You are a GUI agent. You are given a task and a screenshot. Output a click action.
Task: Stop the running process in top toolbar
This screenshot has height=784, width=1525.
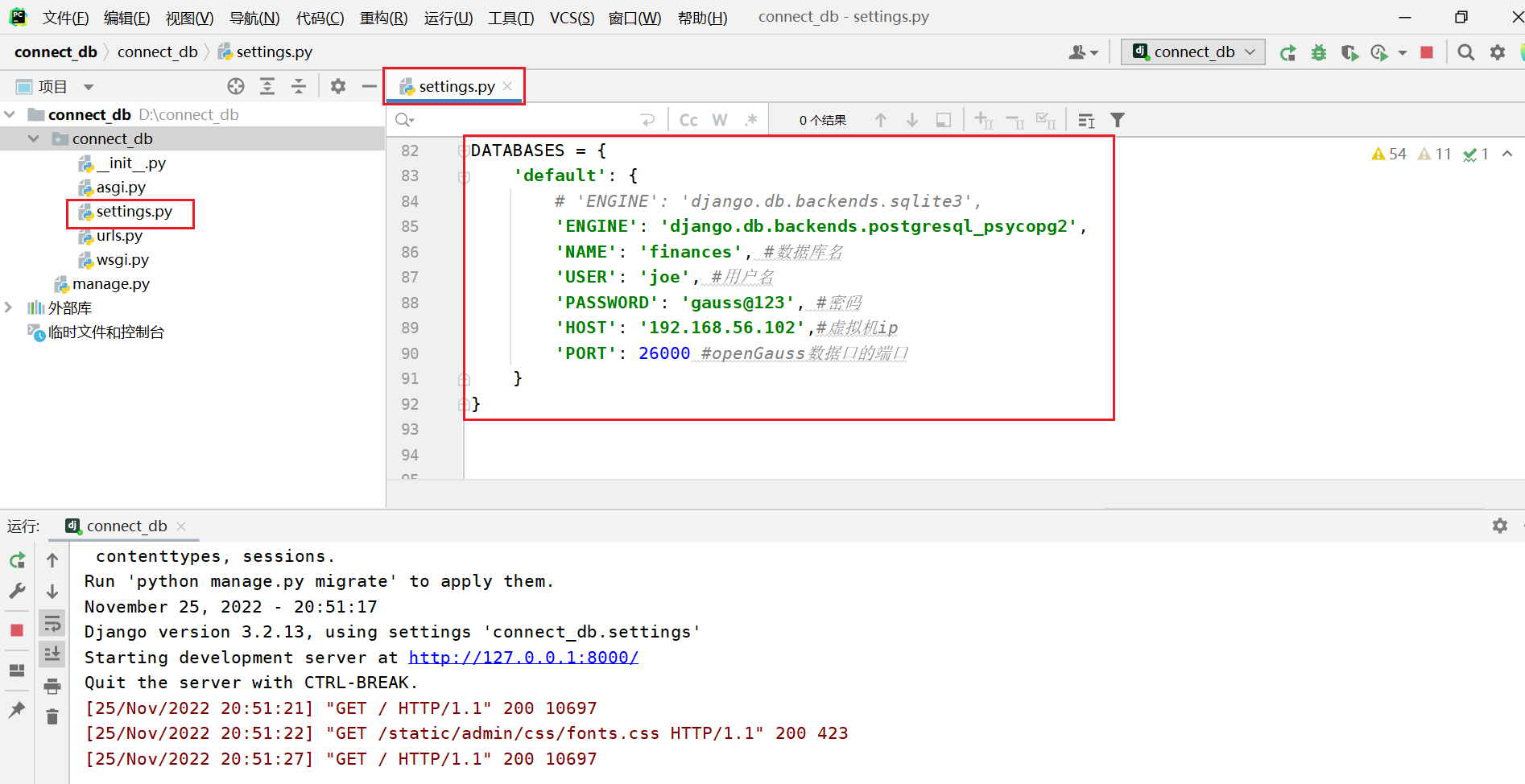pos(1427,52)
